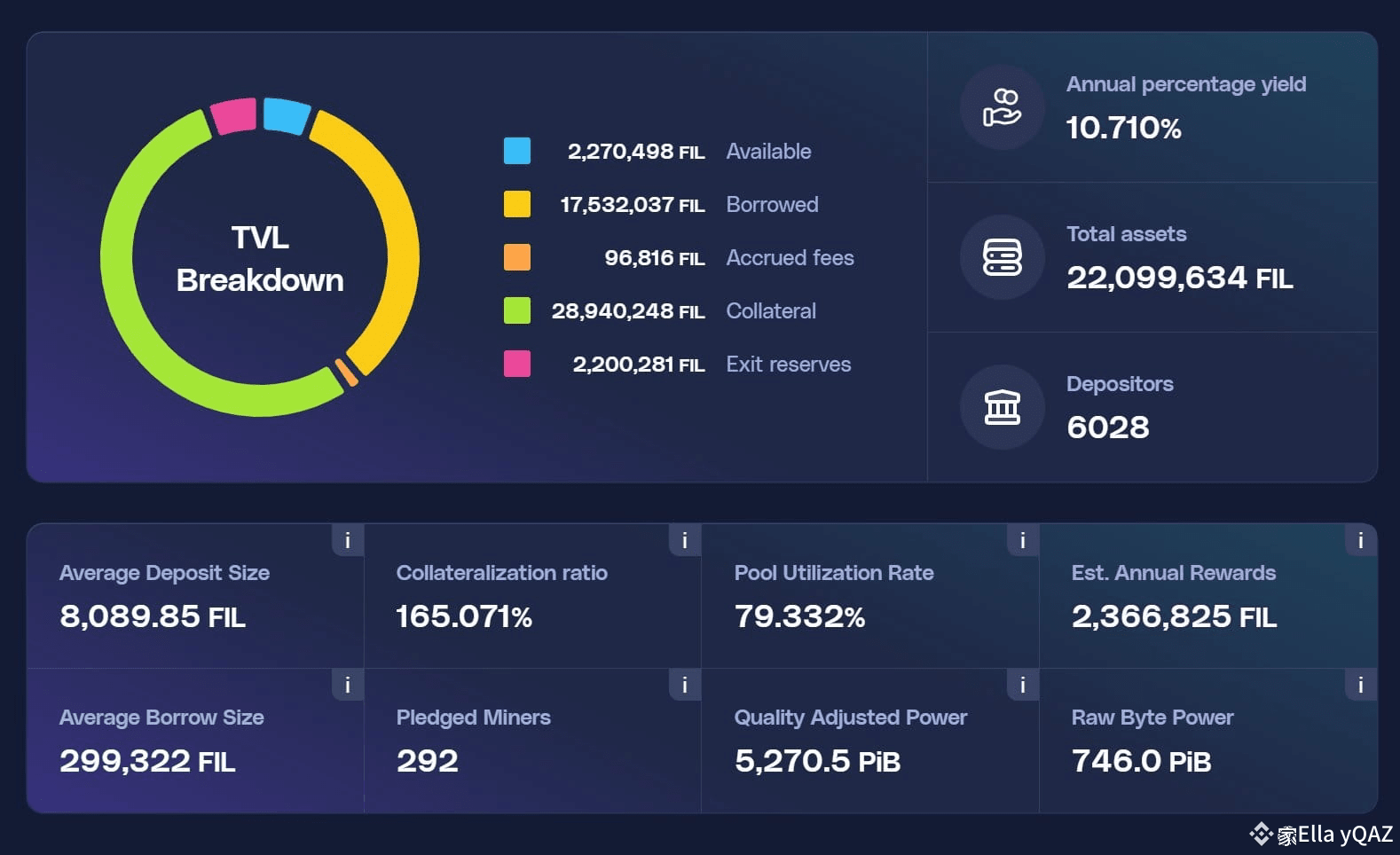
Task: Click the 2,200,281 FIL value
Action: tap(639, 365)
